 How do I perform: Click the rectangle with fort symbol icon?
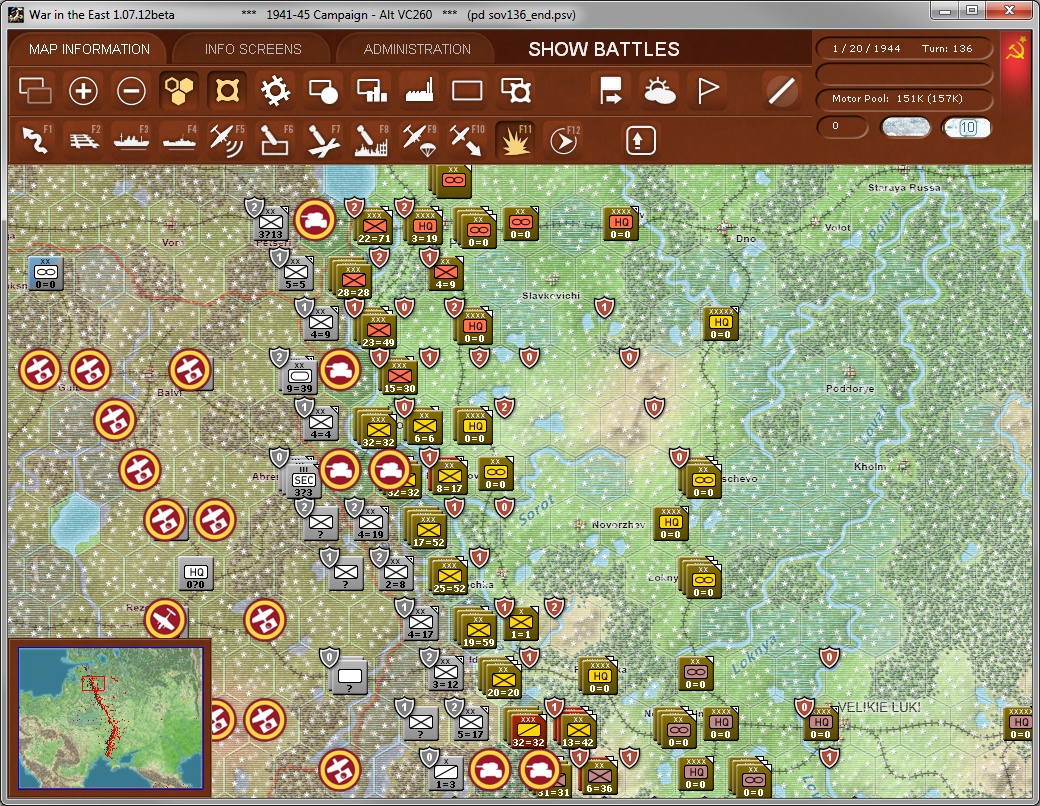pyautogui.click(x=515, y=91)
